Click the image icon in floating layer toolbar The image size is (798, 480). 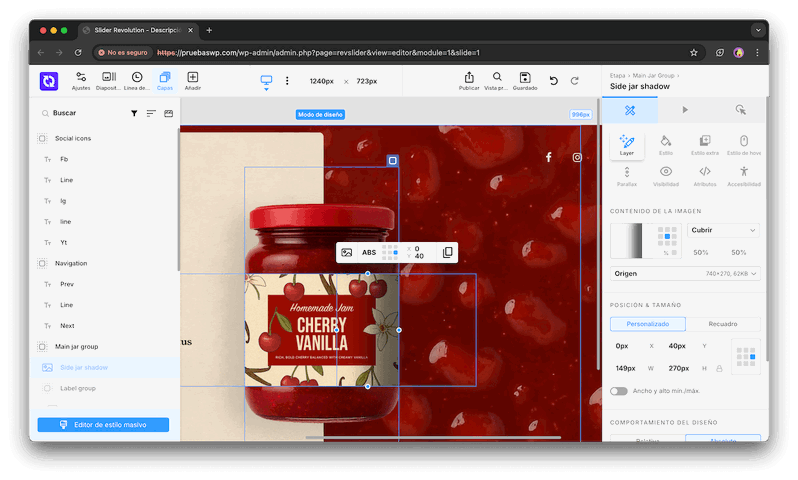click(347, 252)
